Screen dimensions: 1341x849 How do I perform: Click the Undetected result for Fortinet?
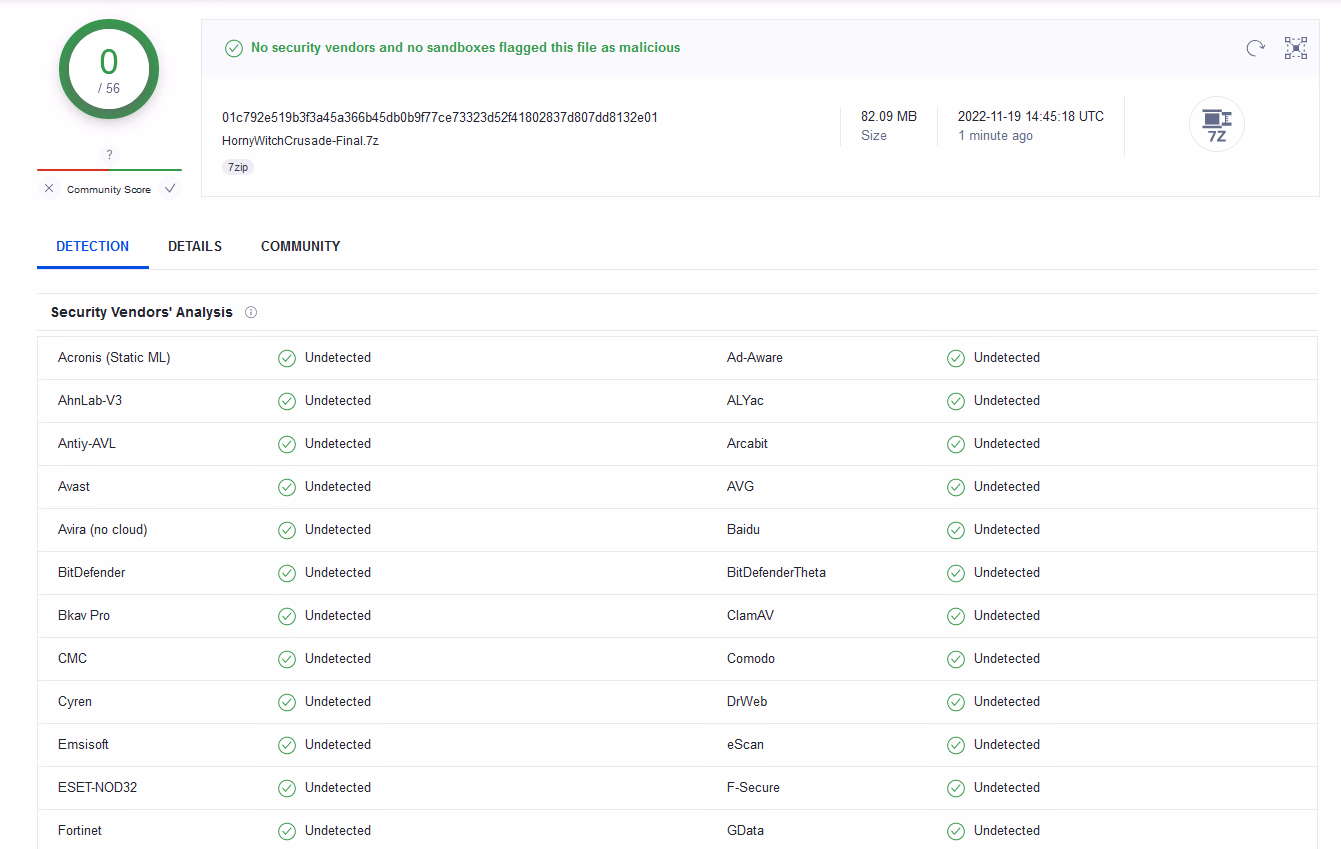[x=338, y=831]
